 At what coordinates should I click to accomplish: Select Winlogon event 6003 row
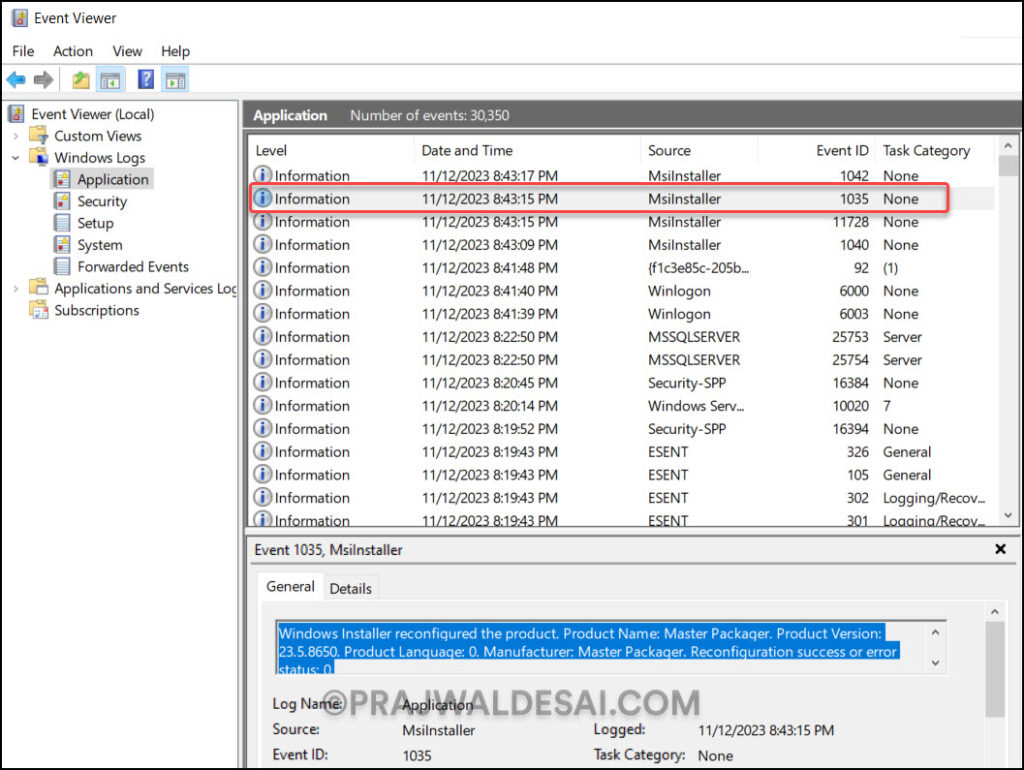[x=622, y=313]
